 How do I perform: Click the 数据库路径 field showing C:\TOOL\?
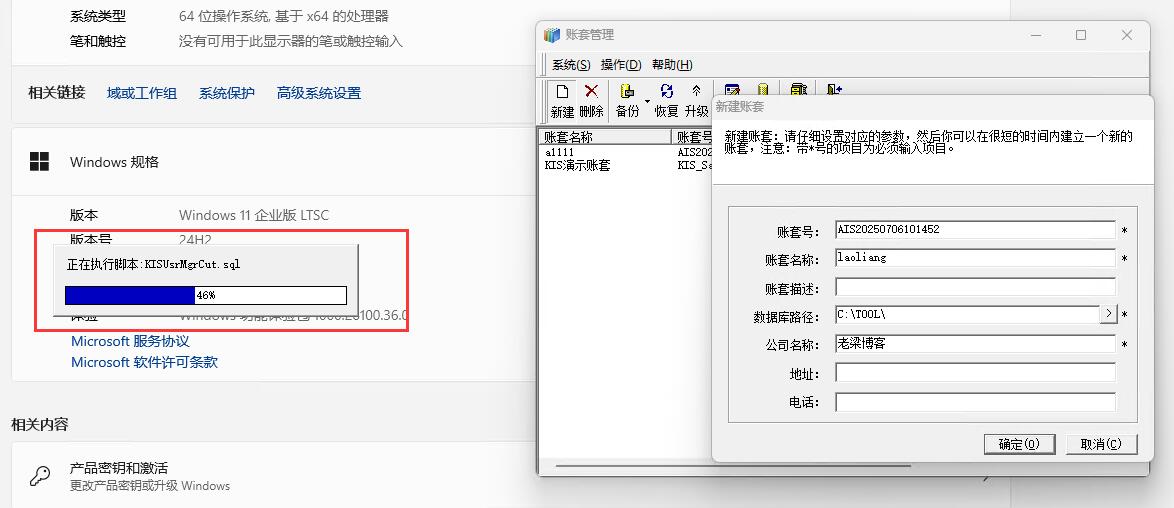[967, 315]
